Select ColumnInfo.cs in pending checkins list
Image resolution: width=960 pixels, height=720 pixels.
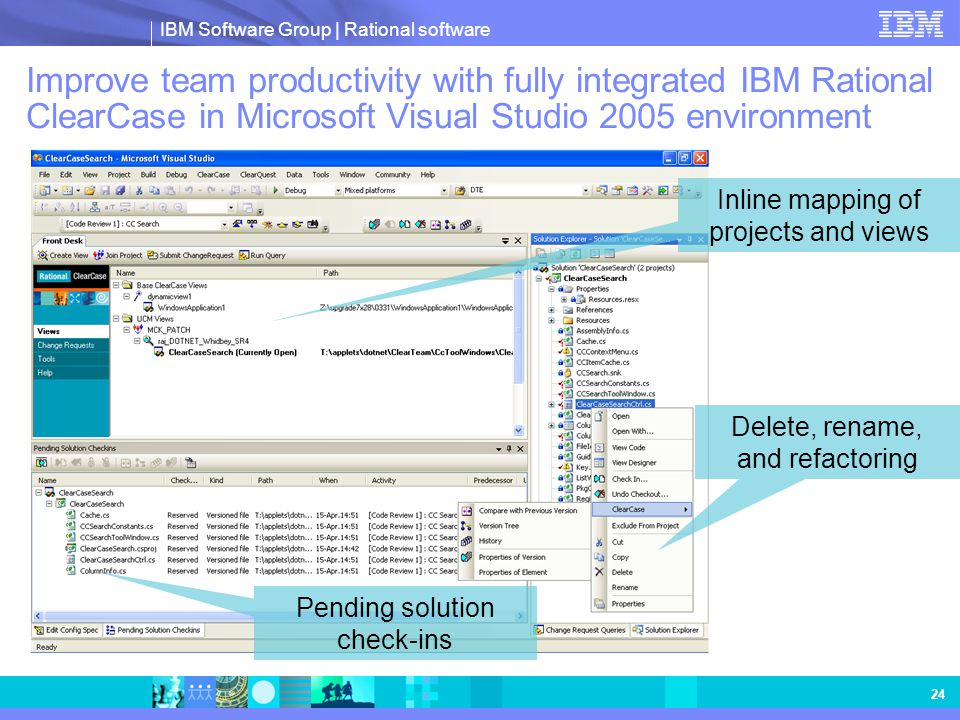tap(102, 571)
